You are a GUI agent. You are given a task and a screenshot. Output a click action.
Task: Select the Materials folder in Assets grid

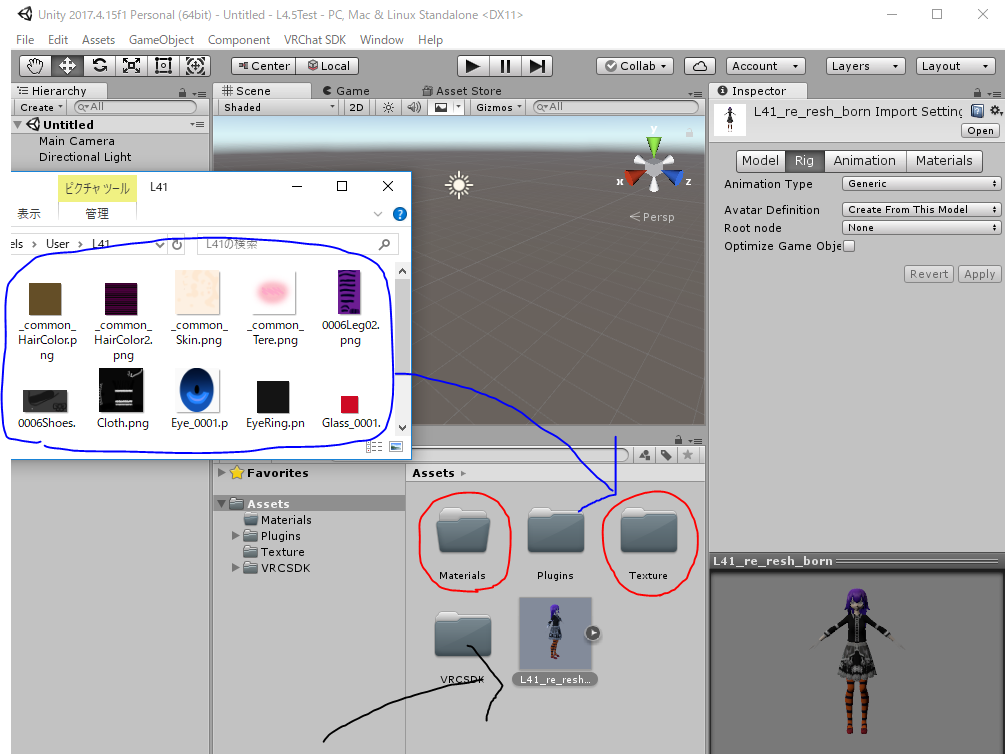pyautogui.click(x=463, y=544)
